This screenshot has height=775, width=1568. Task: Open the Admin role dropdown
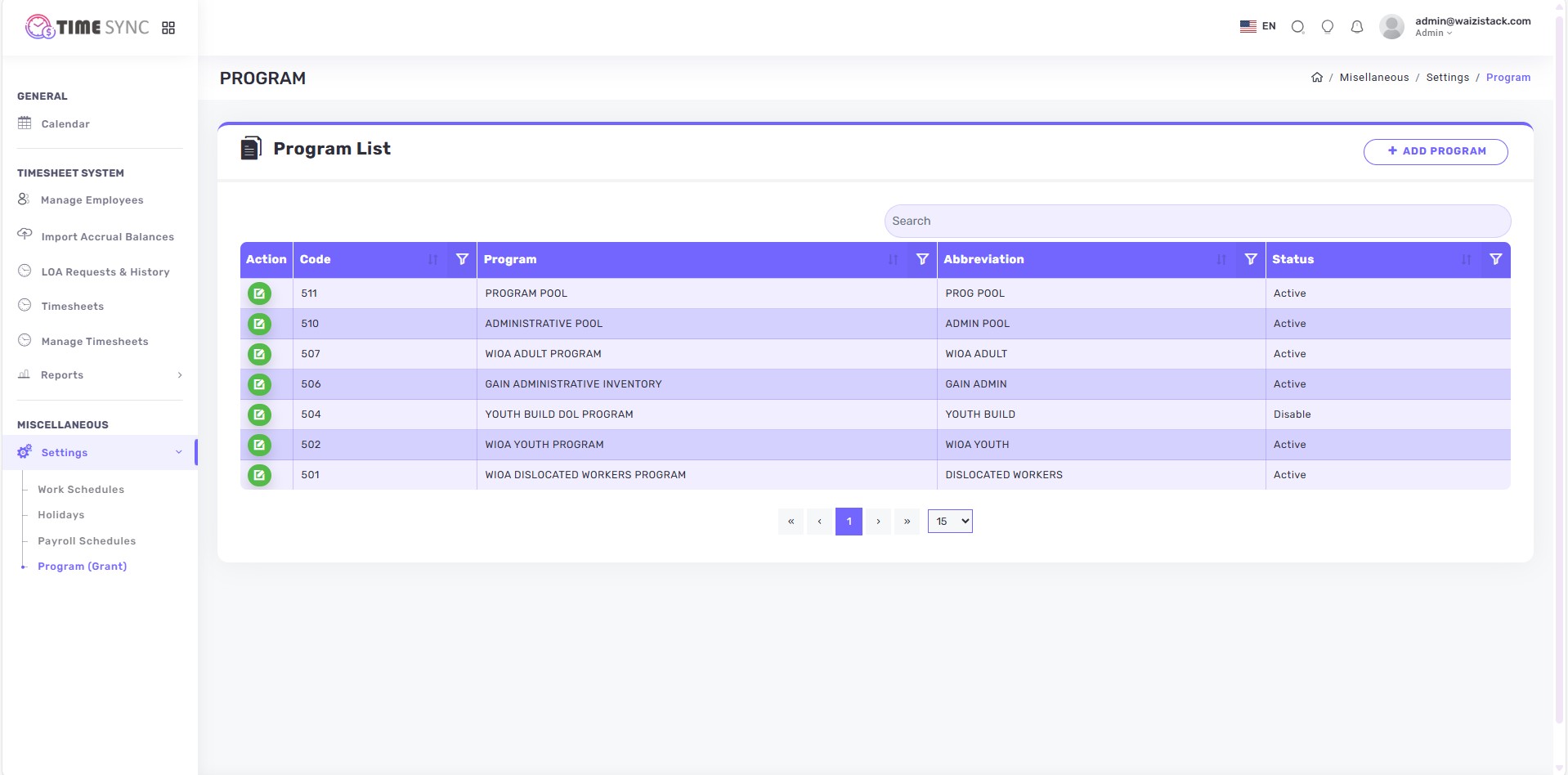(1434, 34)
